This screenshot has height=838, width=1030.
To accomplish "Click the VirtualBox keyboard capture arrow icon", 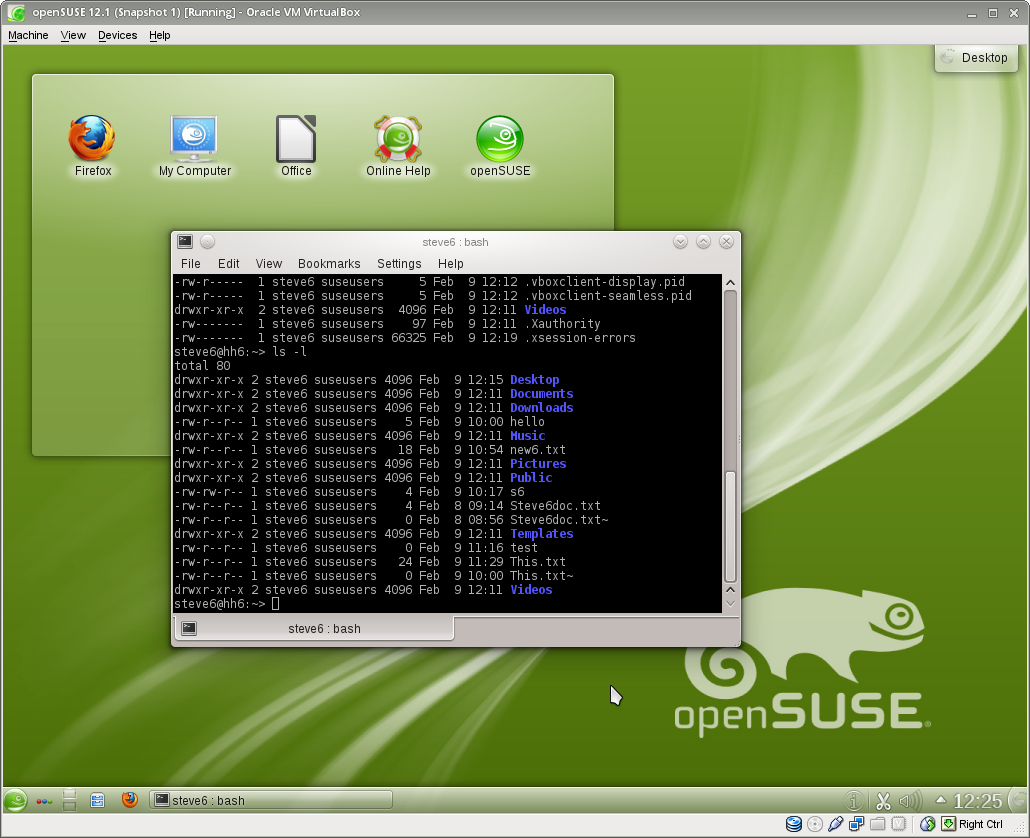I will coord(949,824).
